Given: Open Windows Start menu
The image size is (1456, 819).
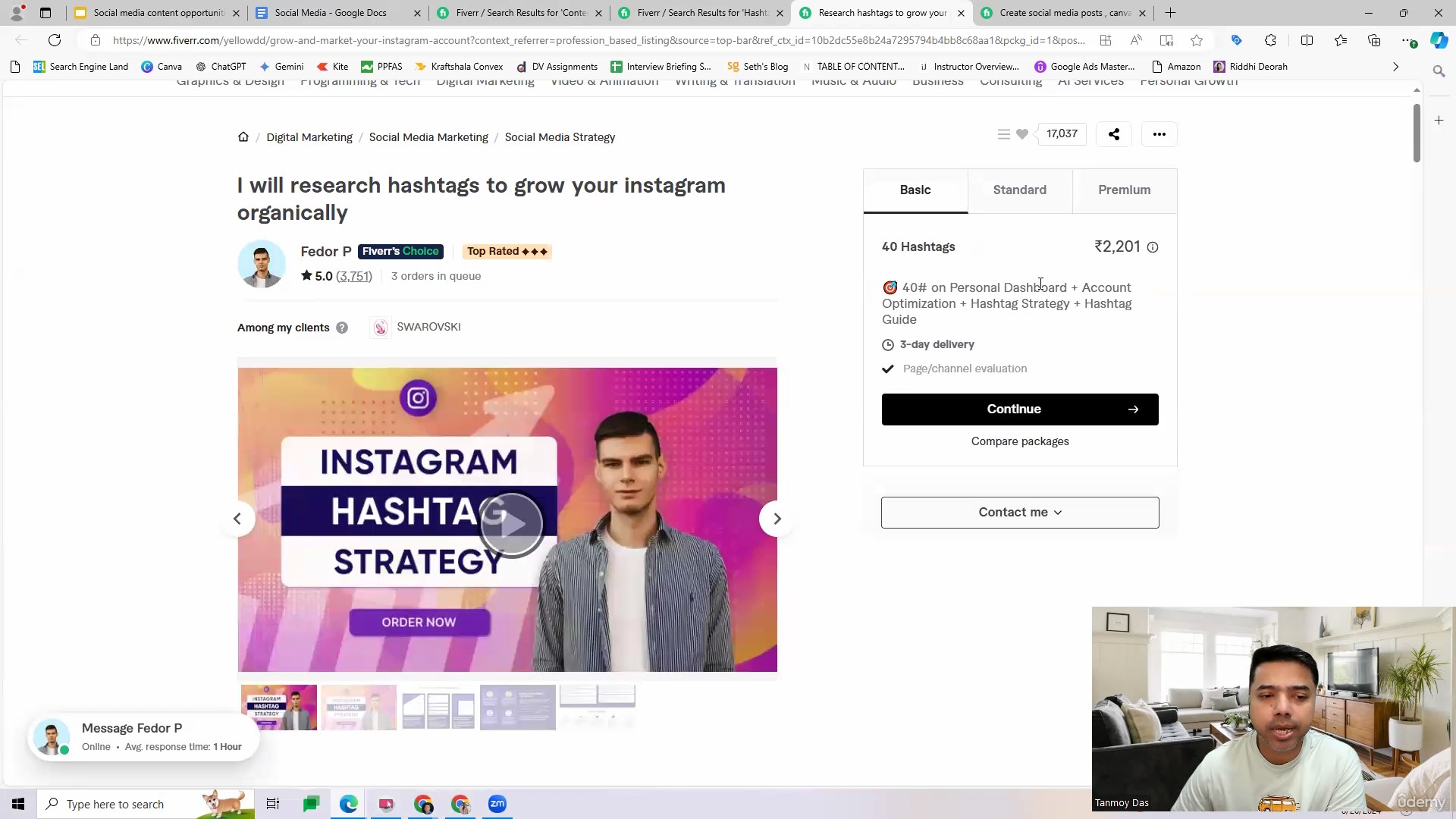Looking at the screenshot, I should tap(18, 804).
